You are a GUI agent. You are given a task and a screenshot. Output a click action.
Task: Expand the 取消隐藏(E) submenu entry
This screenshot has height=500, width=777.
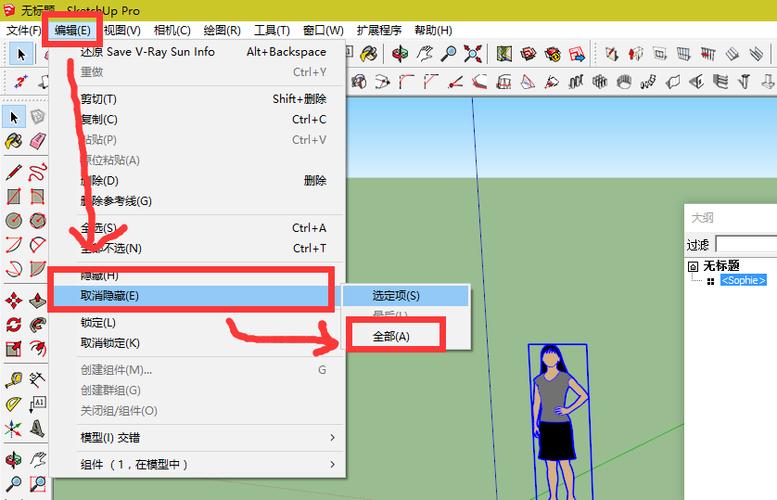(x=198, y=296)
